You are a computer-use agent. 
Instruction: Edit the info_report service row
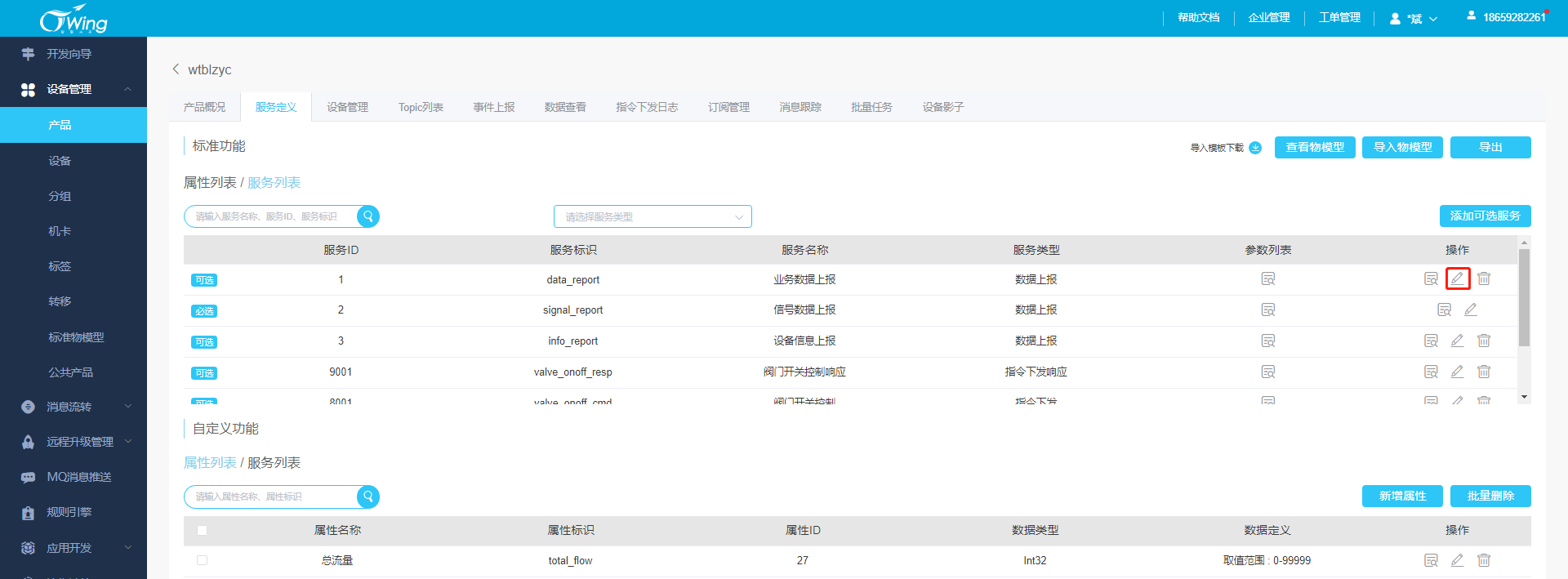click(x=1458, y=341)
